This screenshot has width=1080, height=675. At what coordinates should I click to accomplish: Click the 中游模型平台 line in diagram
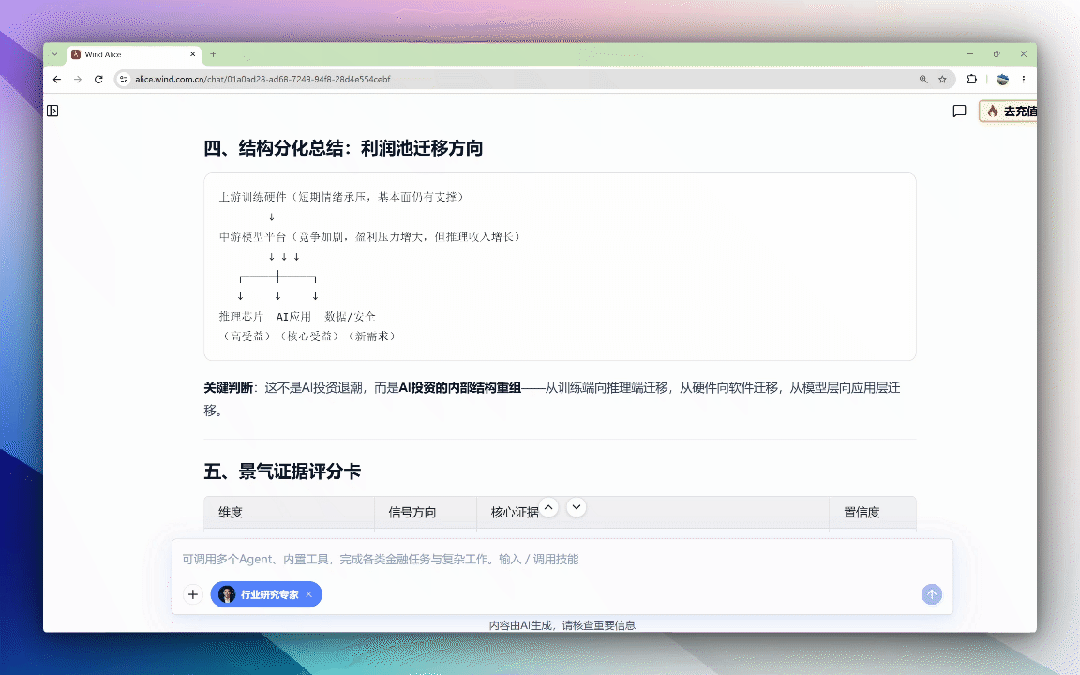368,237
